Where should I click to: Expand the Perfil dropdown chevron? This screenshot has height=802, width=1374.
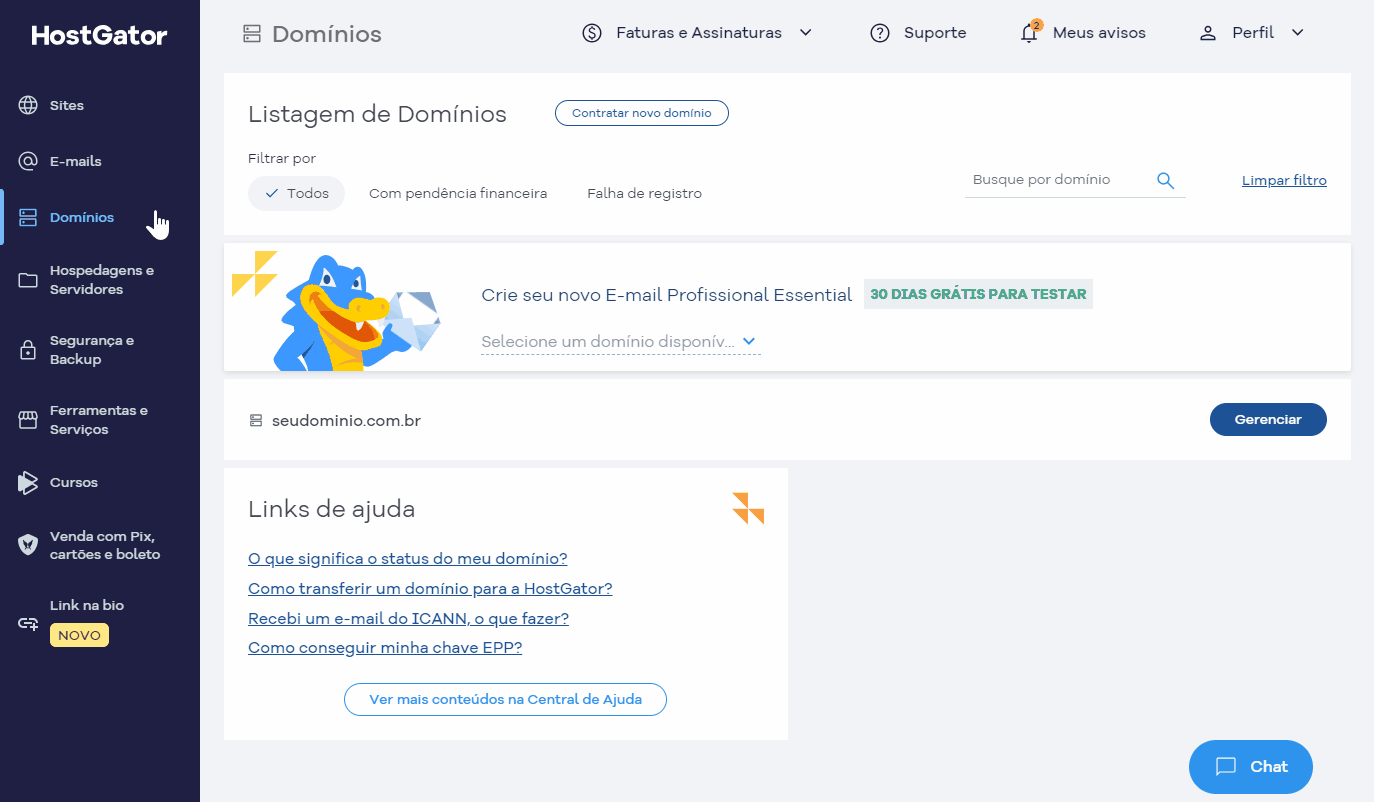point(1298,33)
